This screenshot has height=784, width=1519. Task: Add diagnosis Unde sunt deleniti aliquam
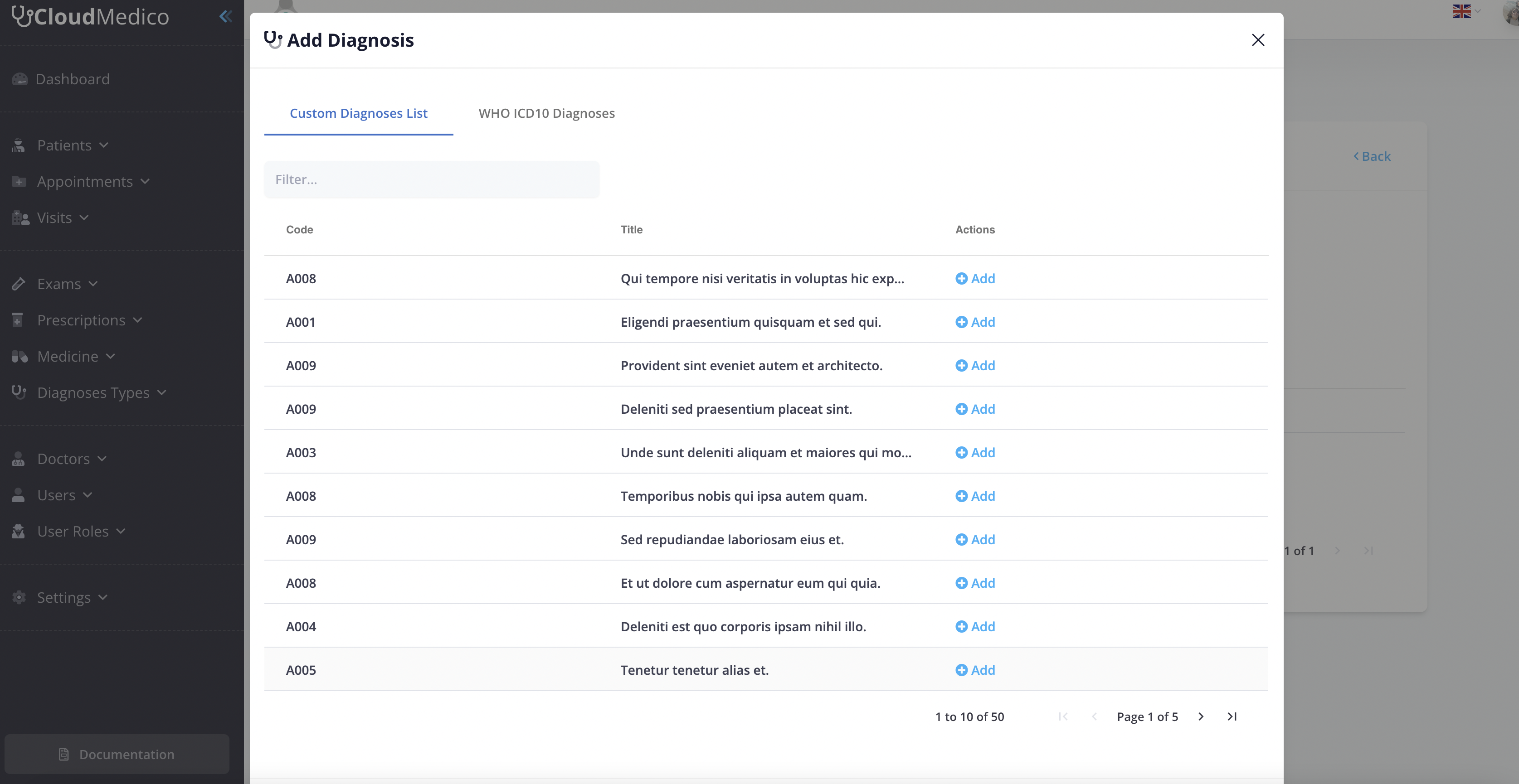(975, 453)
